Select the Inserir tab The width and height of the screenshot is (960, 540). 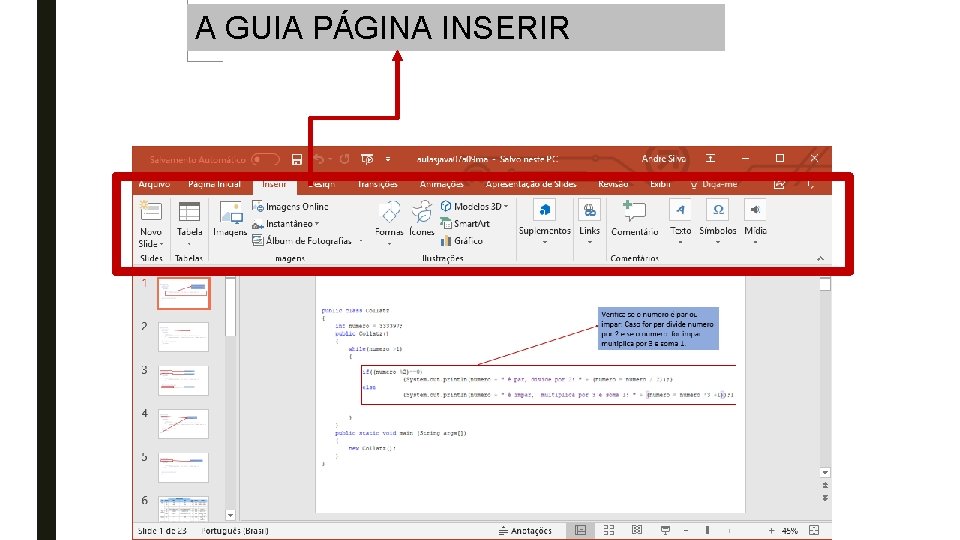pyautogui.click(x=274, y=184)
